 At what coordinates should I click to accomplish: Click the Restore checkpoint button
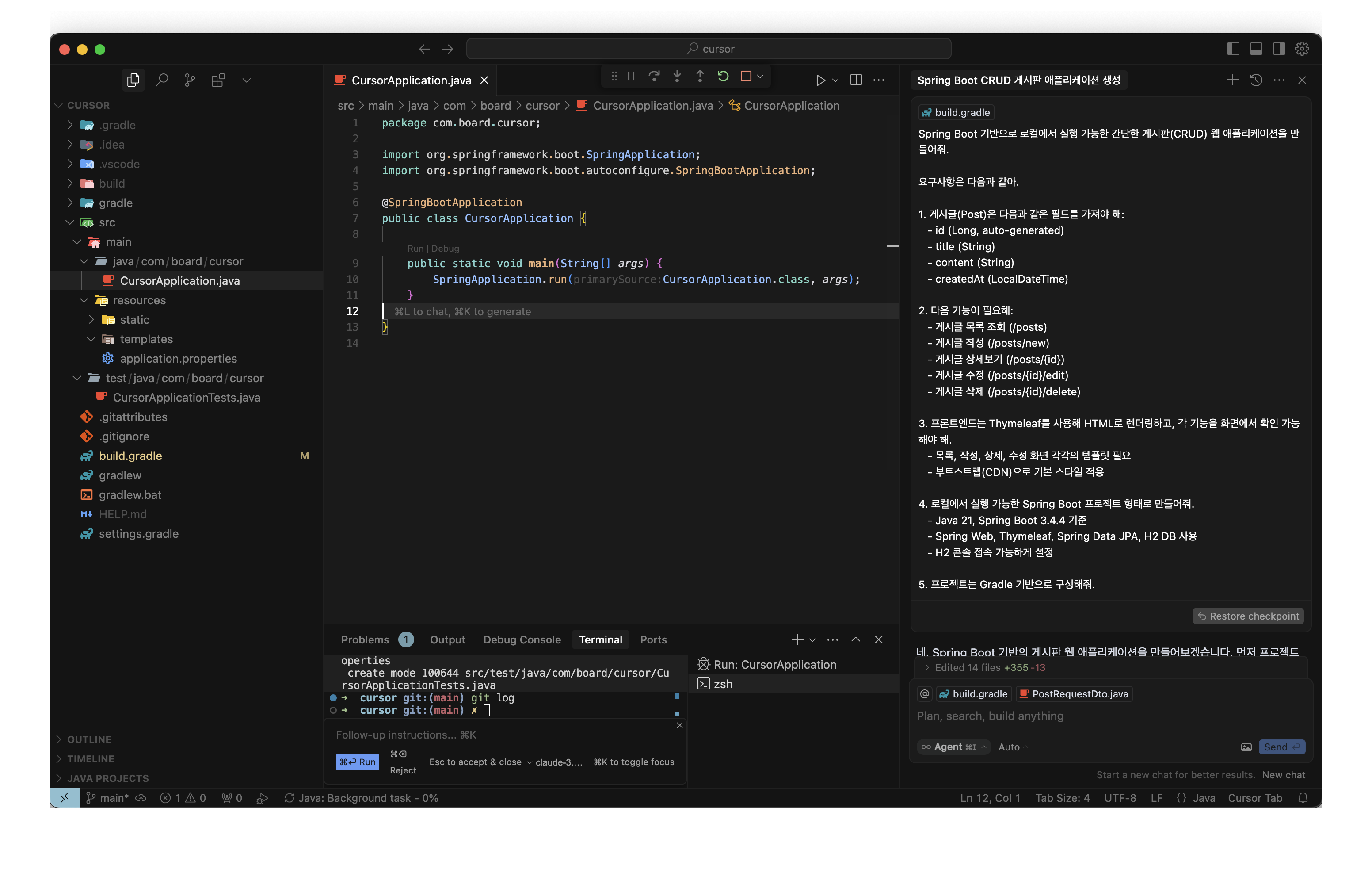pos(1248,616)
